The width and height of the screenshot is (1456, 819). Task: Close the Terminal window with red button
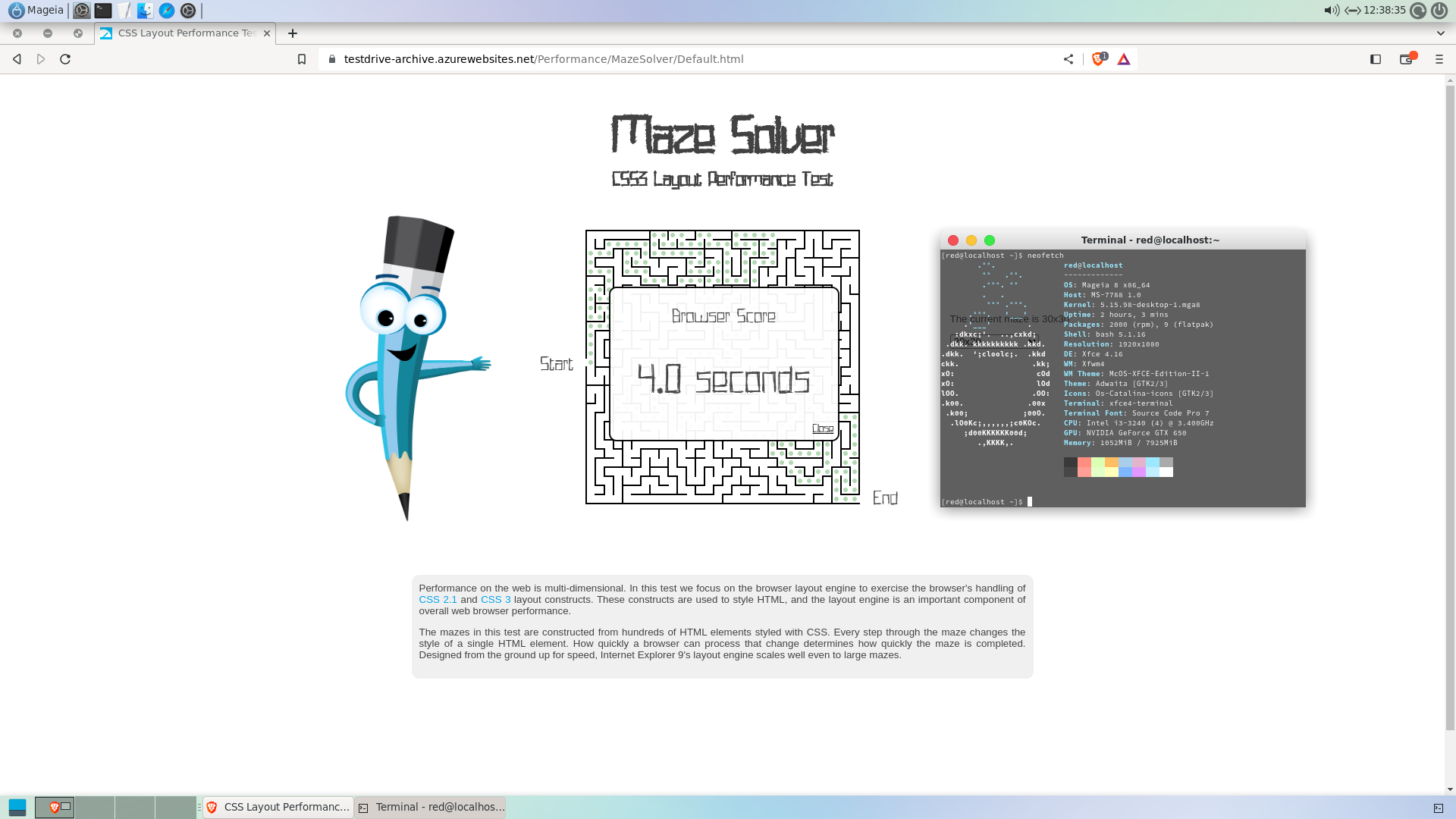point(953,240)
